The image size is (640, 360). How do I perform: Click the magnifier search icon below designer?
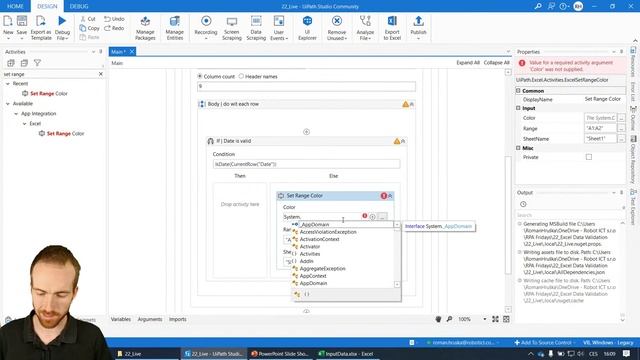pyautogui.click(x=449, y=319)
